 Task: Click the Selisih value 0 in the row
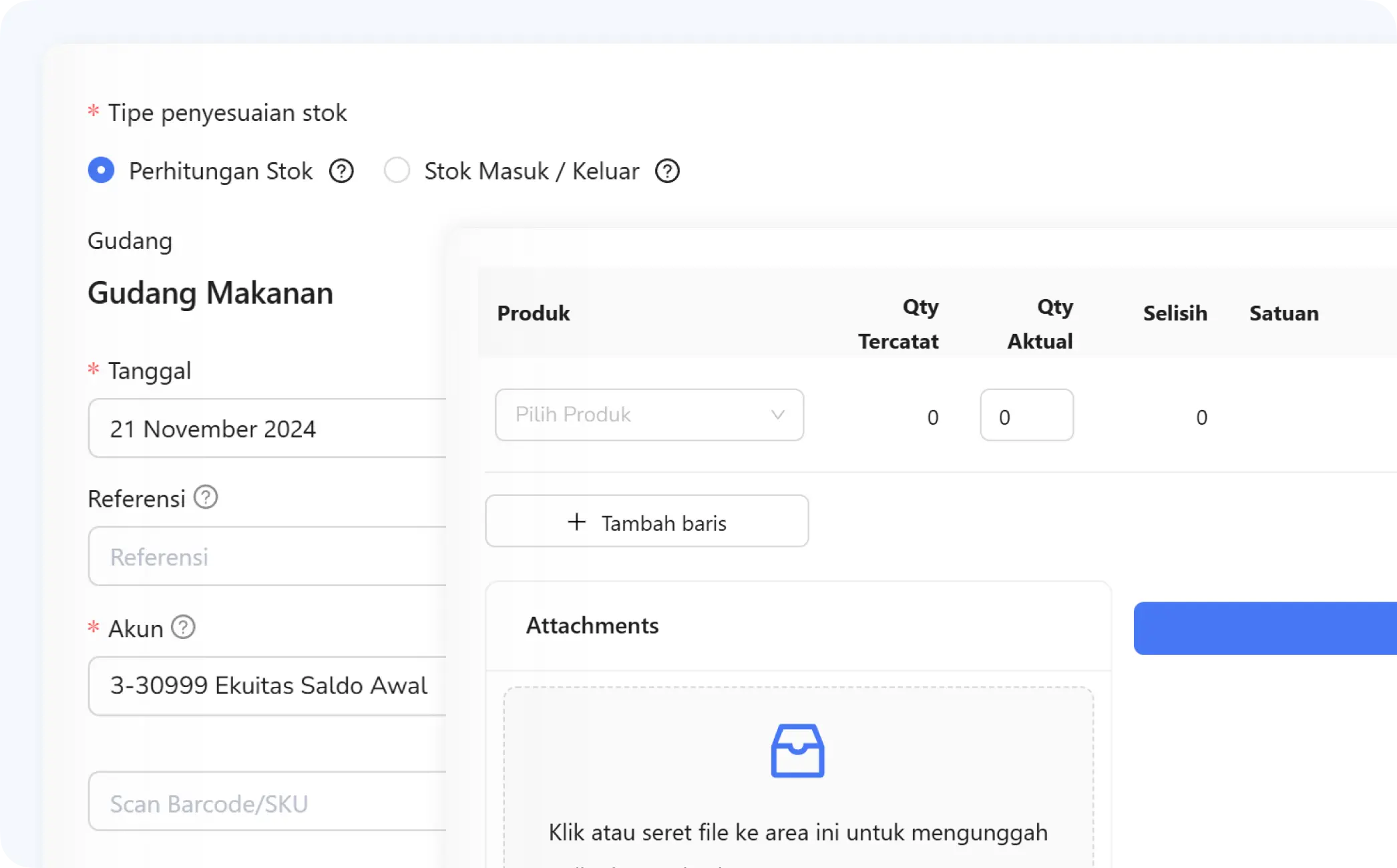[1201, 417]
